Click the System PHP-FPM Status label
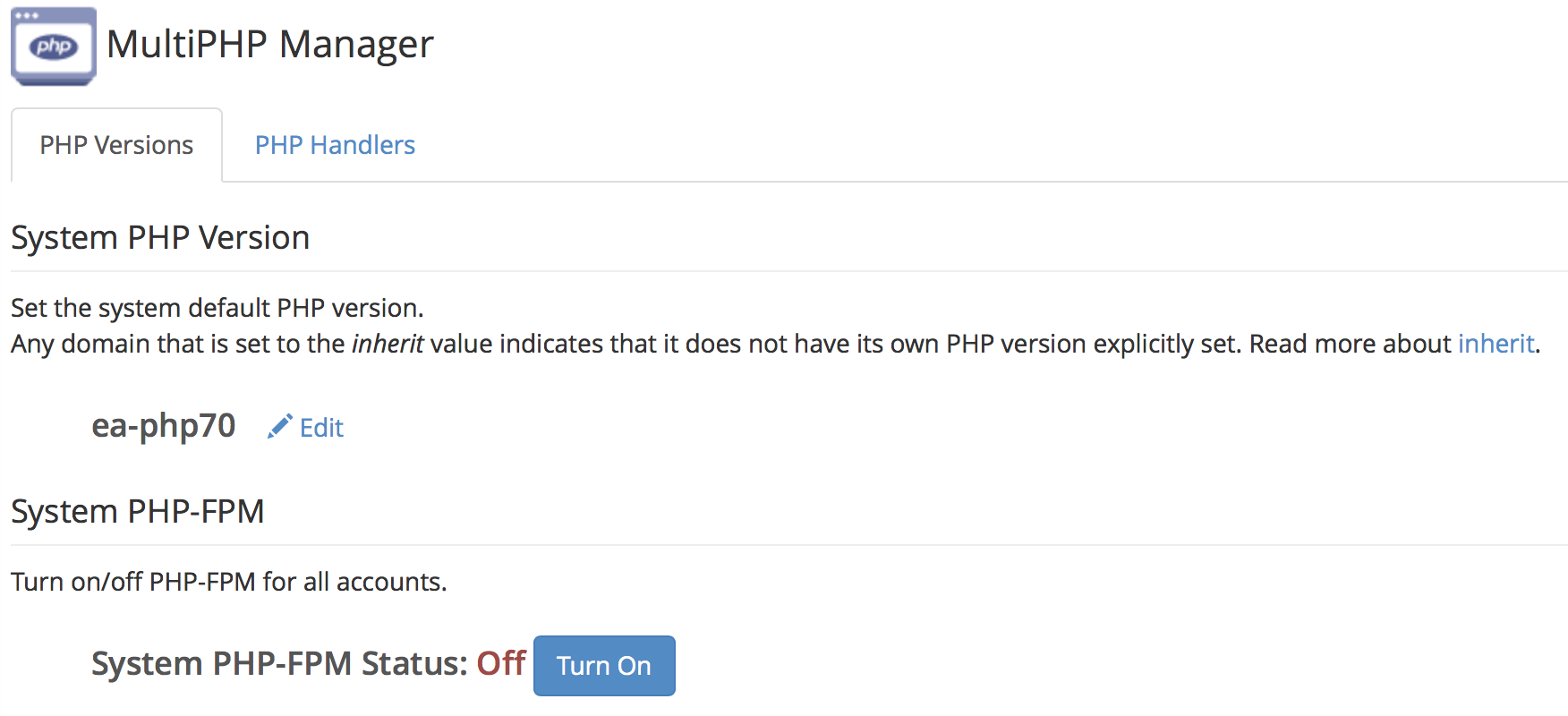The height and width of the screenshot is (716, 1568). [x=279, y=664]
